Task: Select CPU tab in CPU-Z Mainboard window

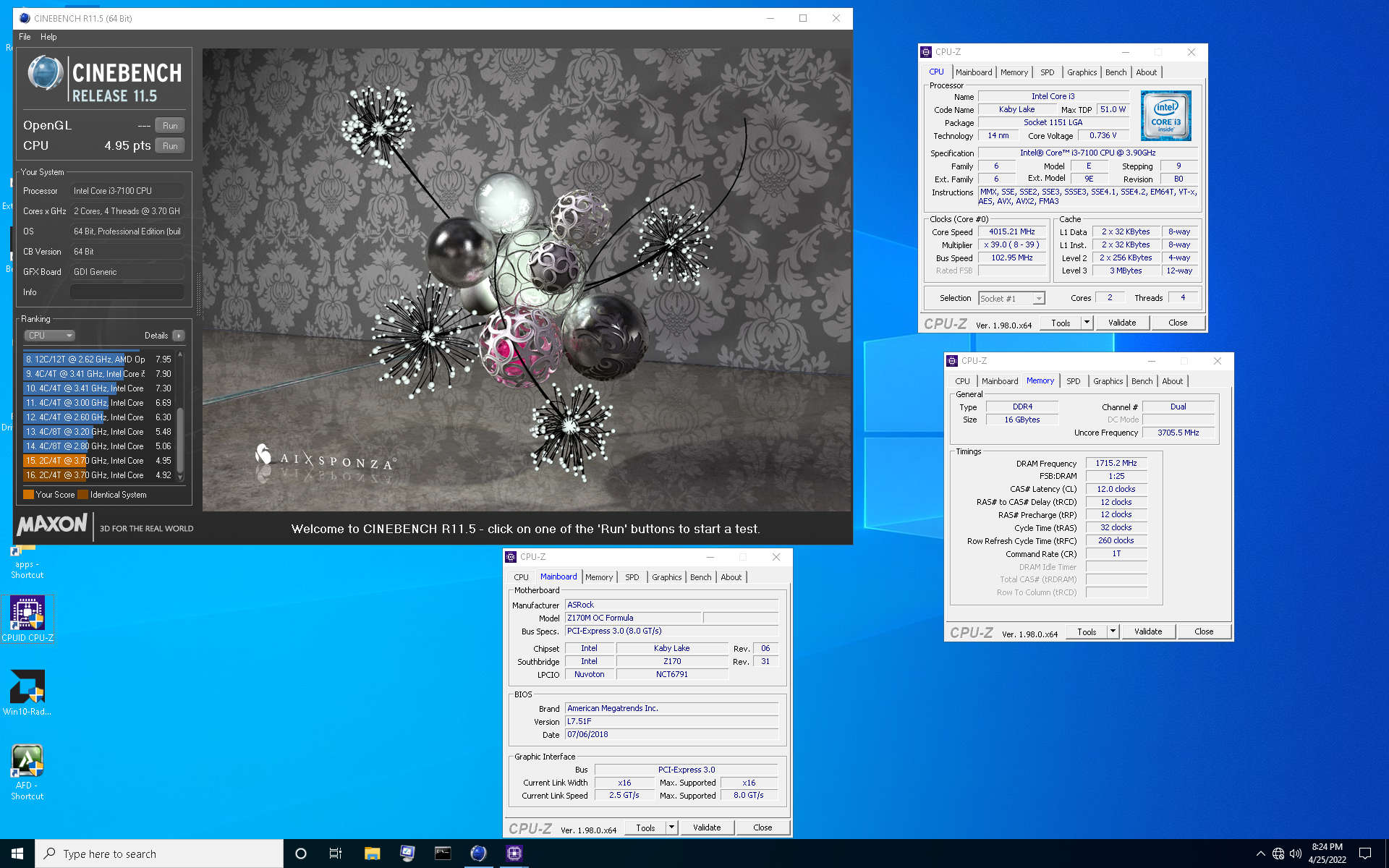Action: 522,577
